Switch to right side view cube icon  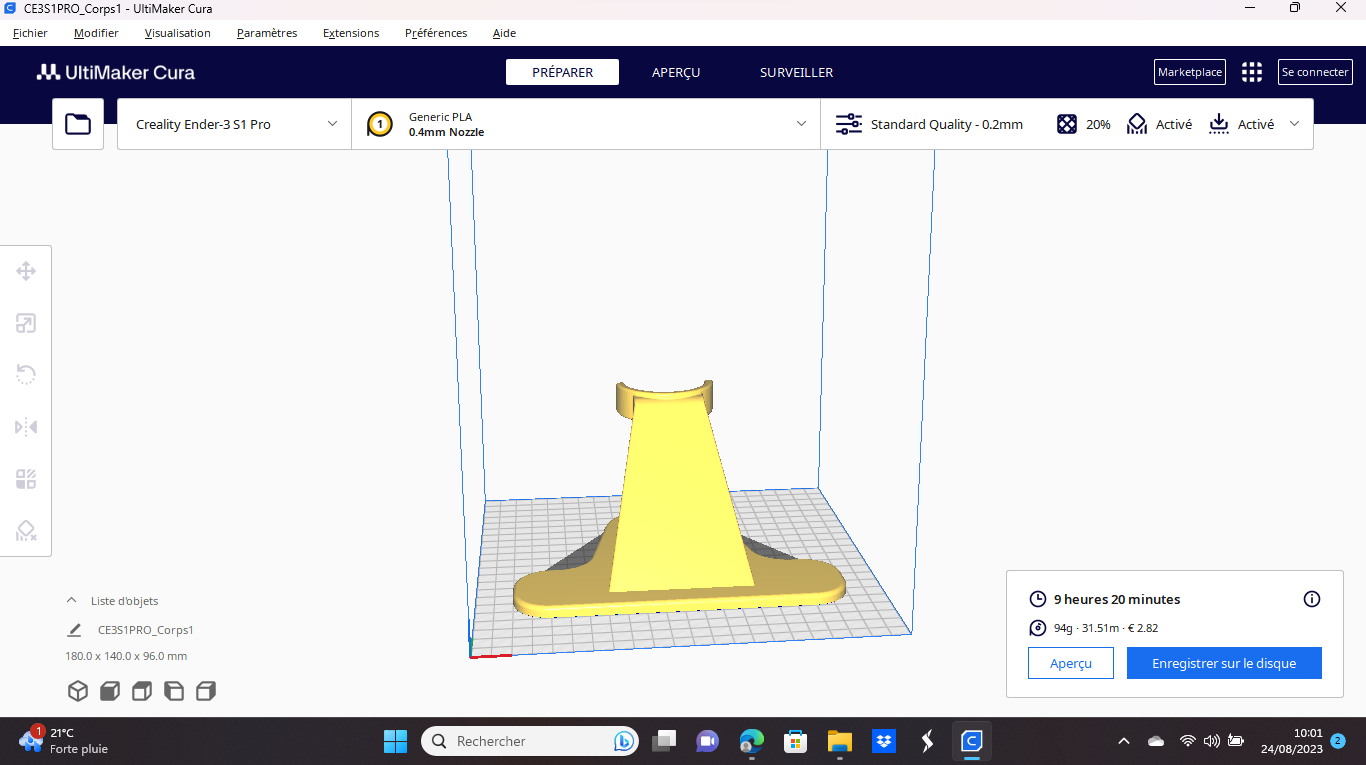tap(206, 691)
